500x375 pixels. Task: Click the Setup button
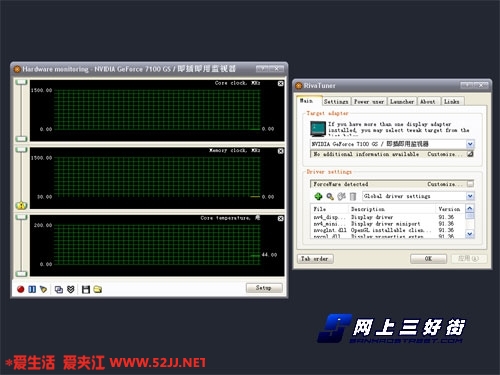coord(264,288)
